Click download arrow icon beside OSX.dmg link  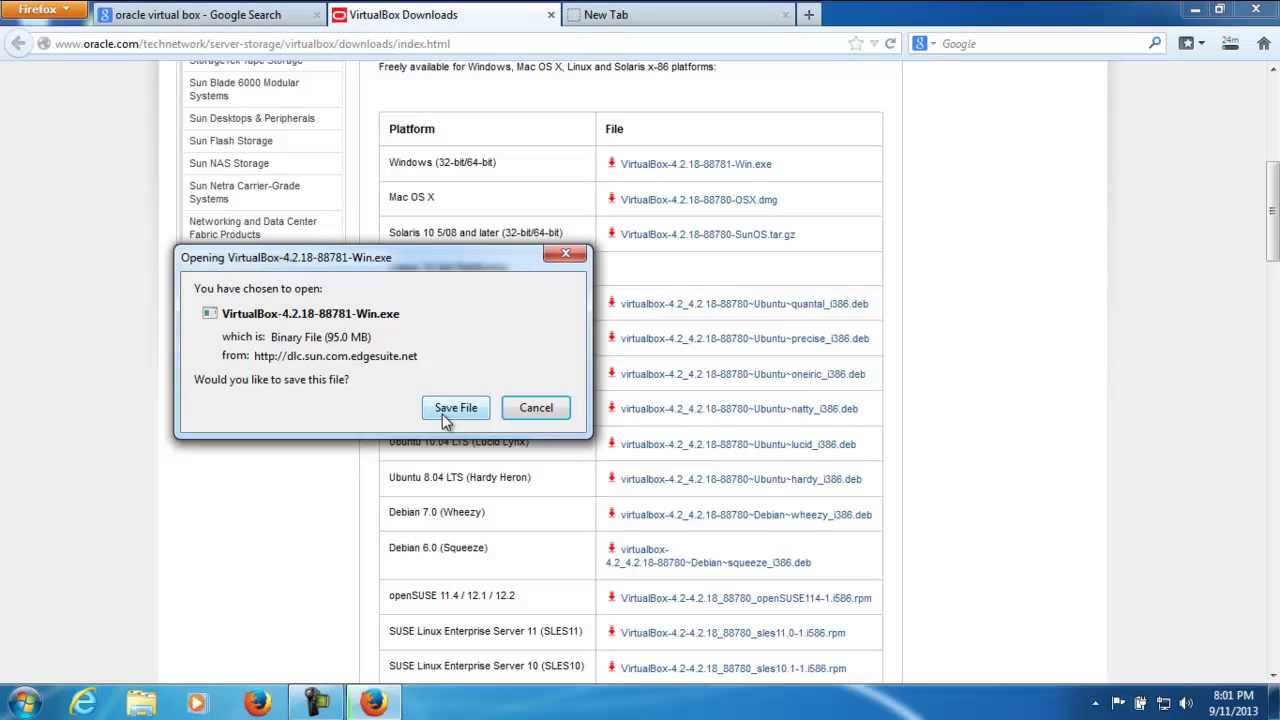[611, 198]
